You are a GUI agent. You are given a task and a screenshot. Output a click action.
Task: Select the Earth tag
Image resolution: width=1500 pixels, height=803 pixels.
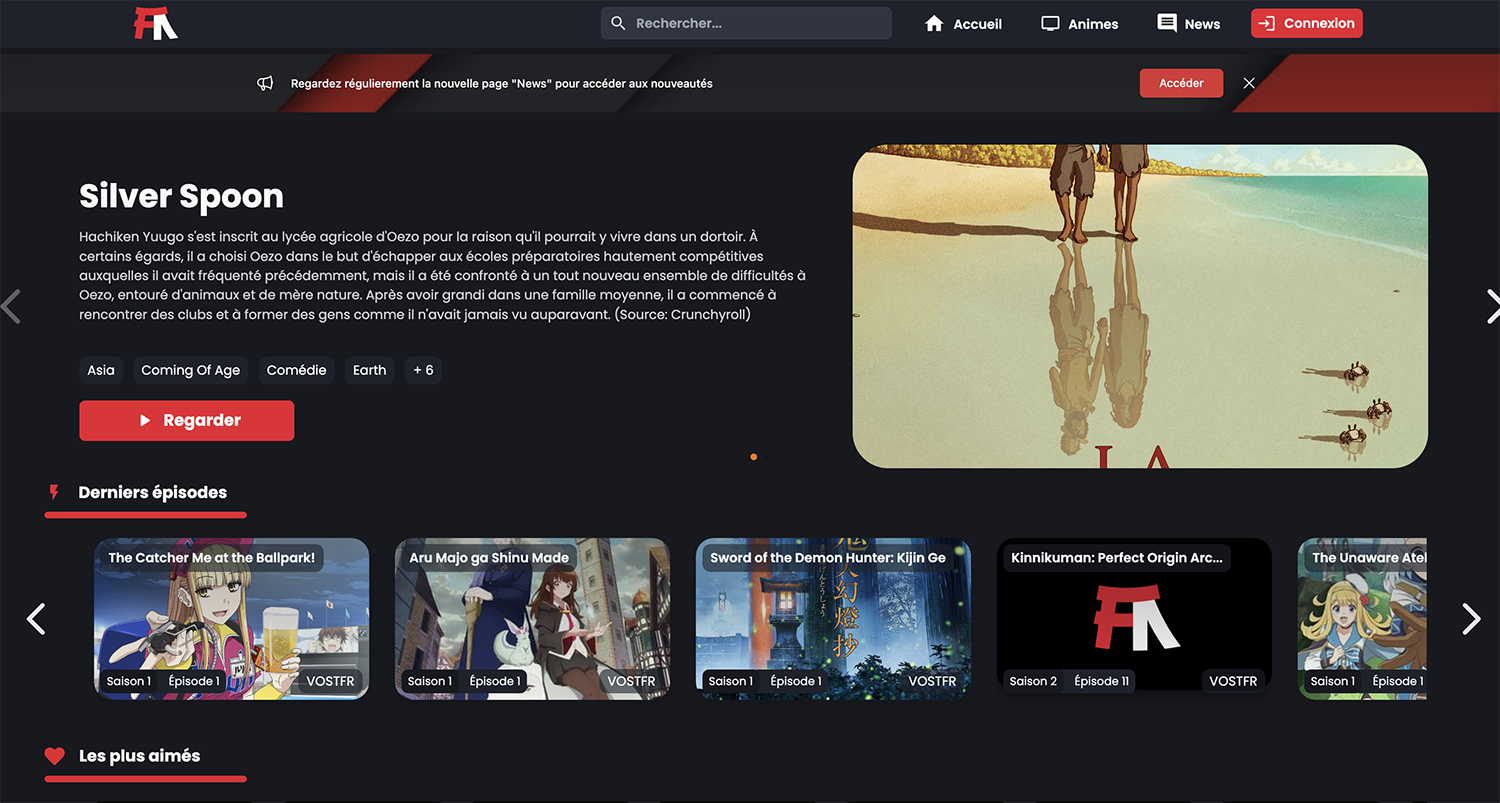(369, 370)
